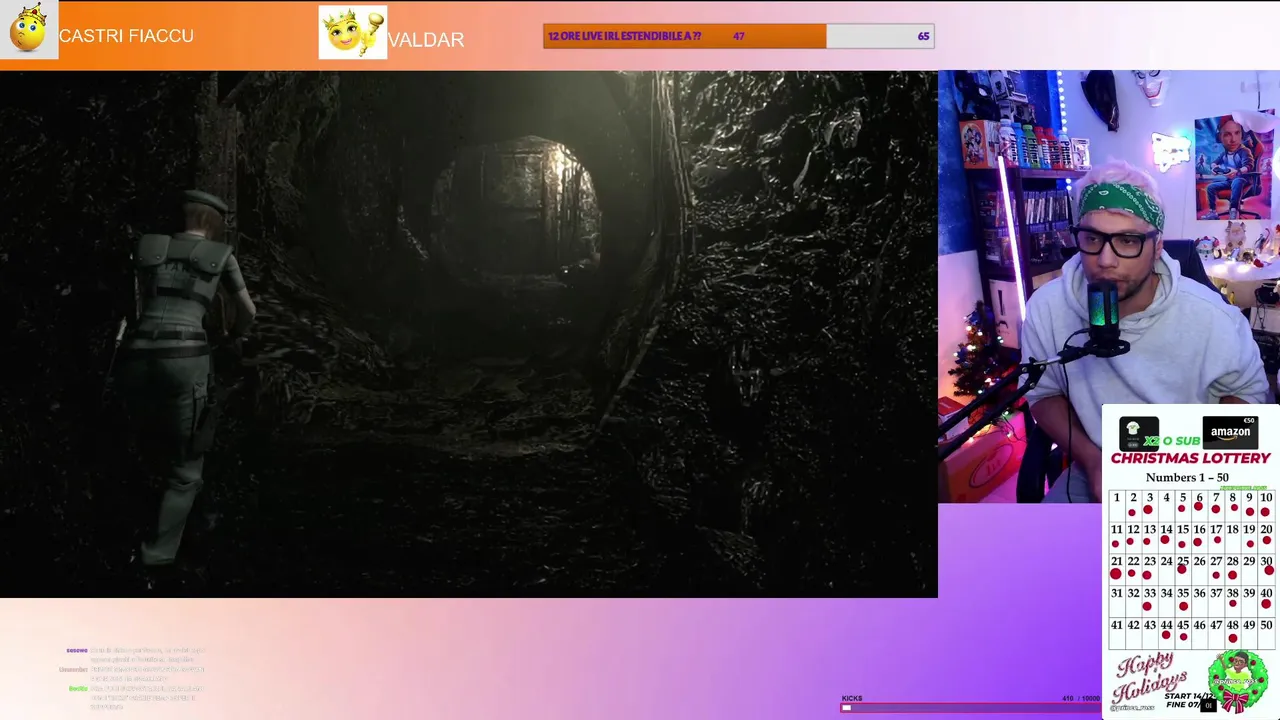
Task: Select lottery number 29
Action: coord(1249,568)
